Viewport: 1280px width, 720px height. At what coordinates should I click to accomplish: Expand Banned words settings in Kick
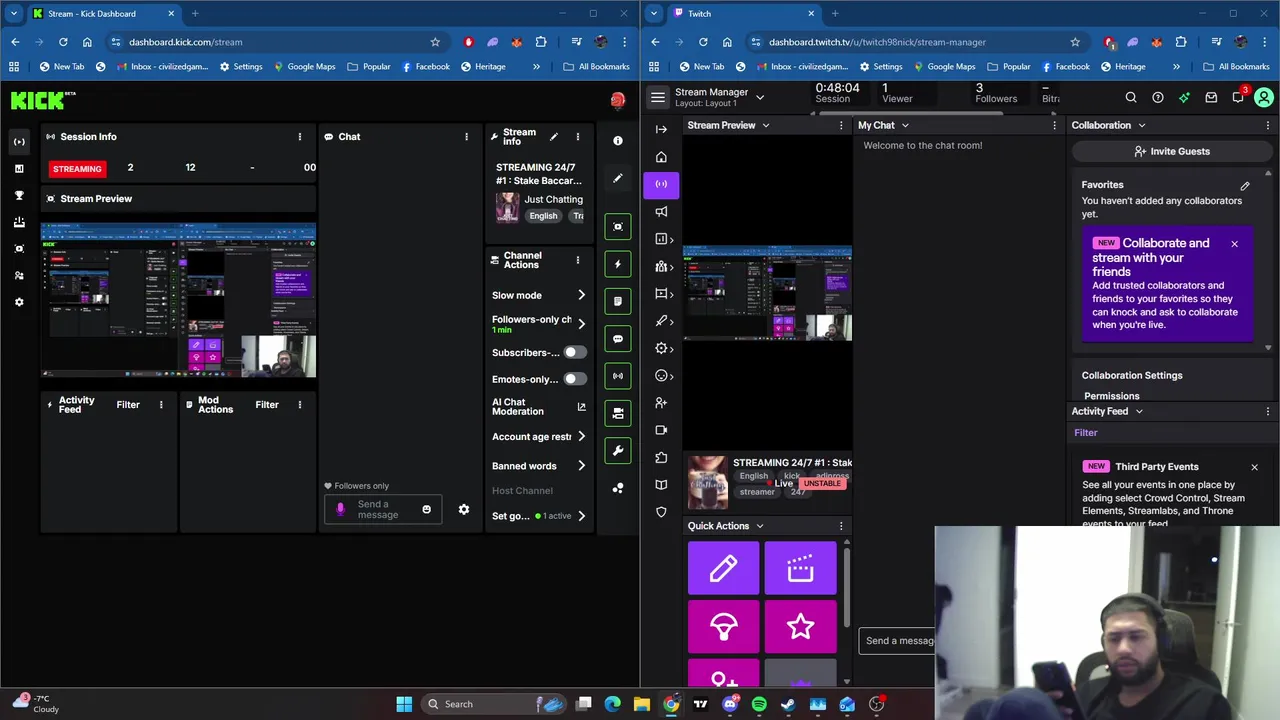tap(581, 466)
